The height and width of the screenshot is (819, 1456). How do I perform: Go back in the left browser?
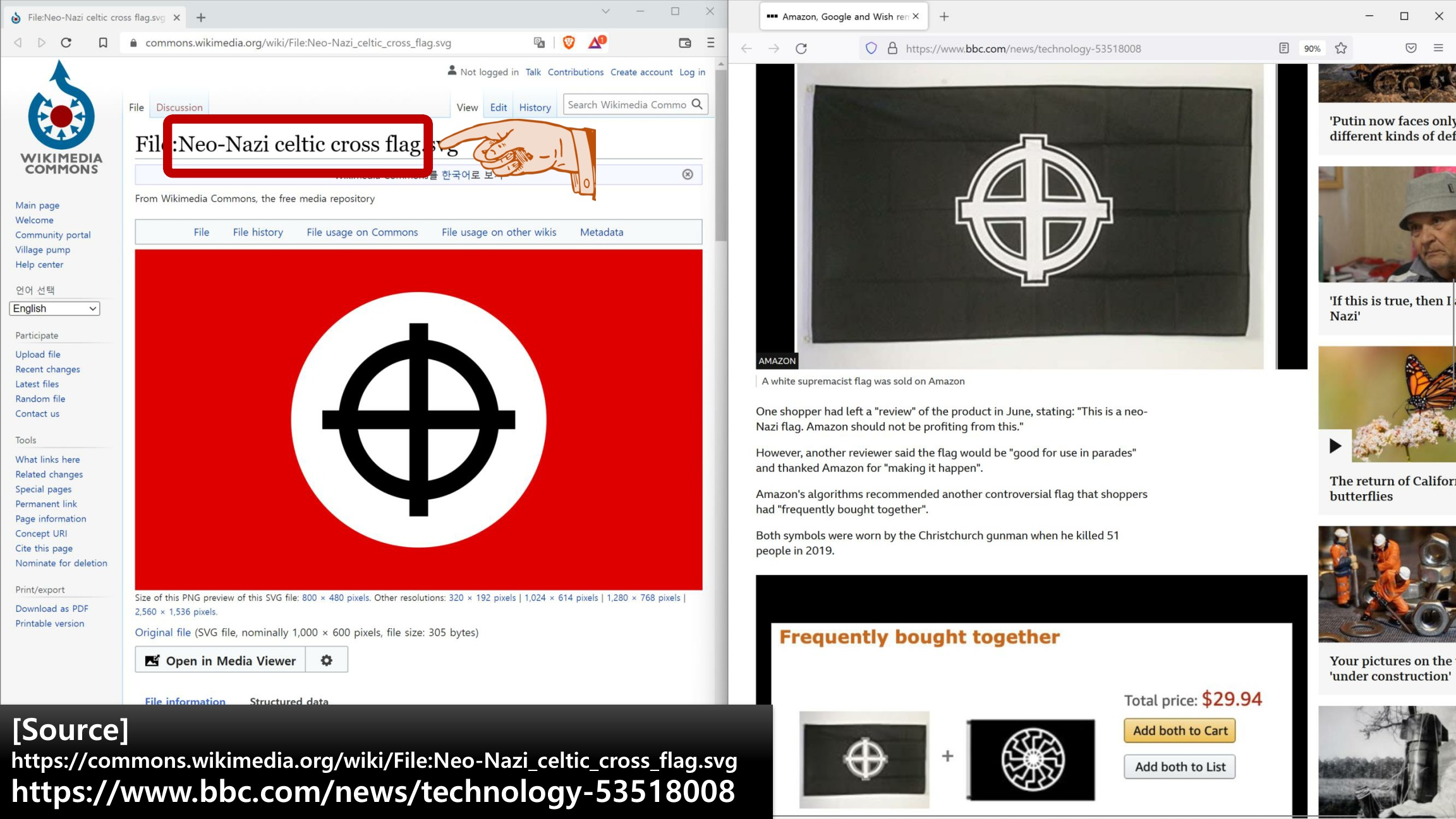tap(18, 43)
